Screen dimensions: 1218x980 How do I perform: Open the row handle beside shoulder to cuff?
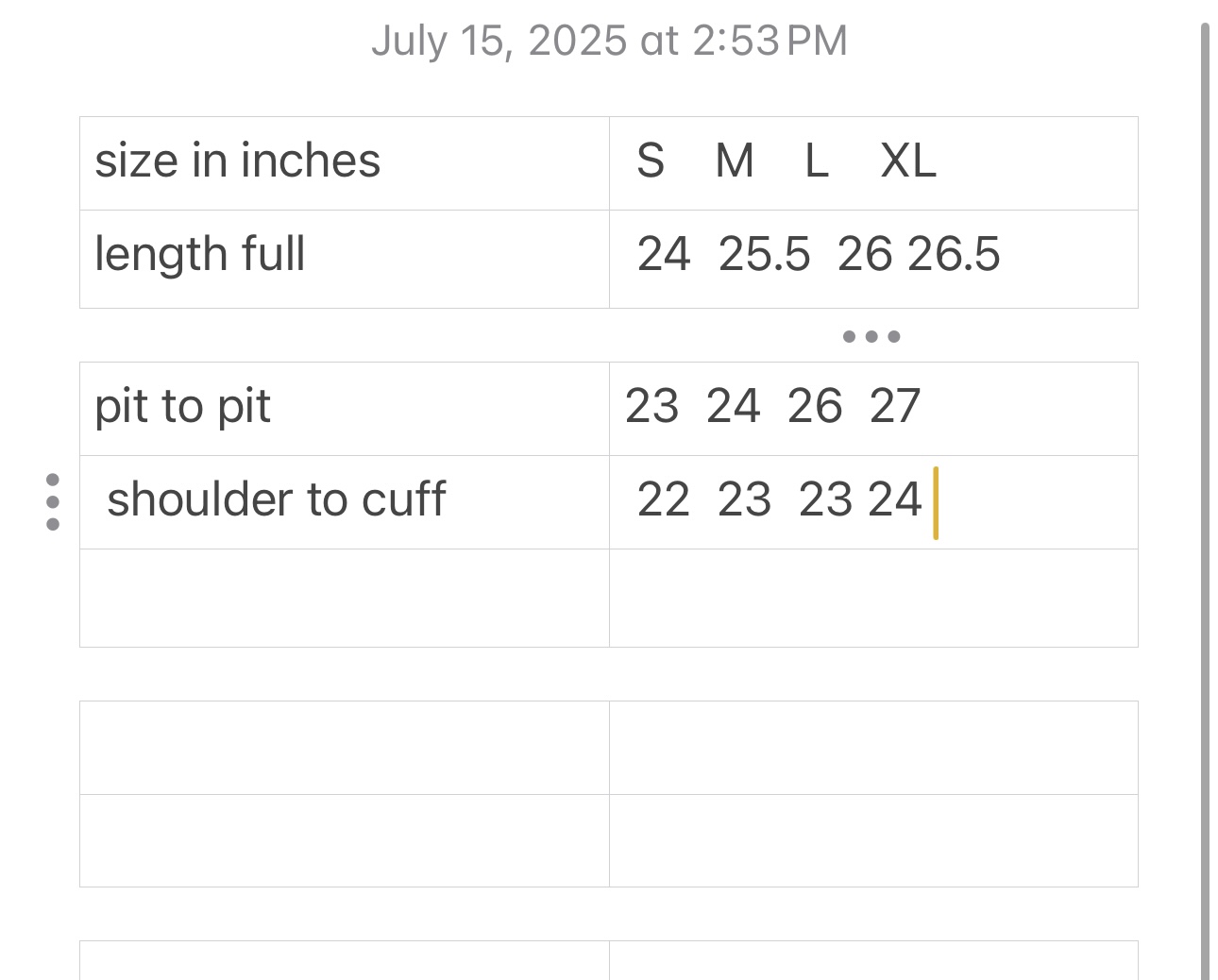[53, 501]
